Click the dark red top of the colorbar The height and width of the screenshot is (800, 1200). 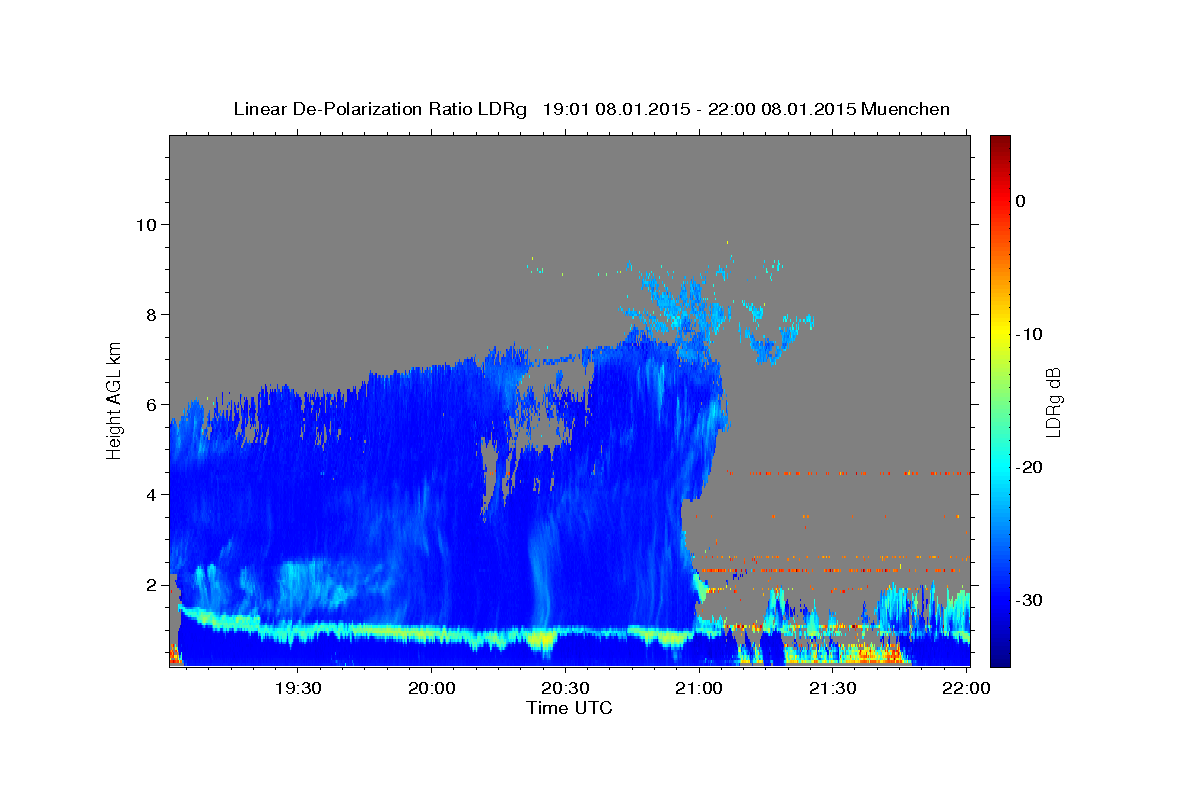(1000, 142)
